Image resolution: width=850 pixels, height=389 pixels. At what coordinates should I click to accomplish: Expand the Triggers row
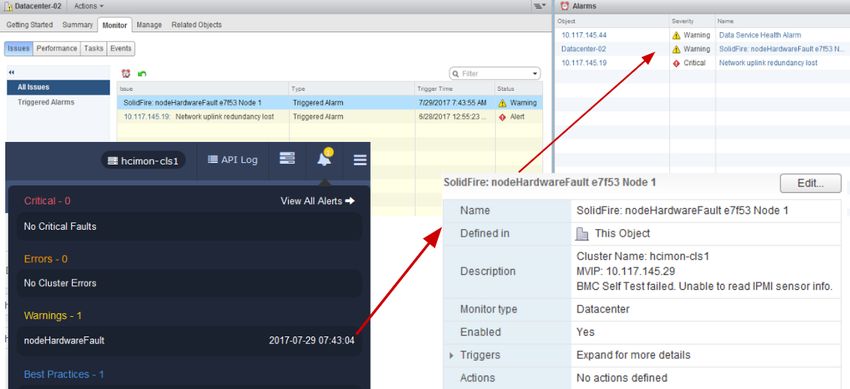(451, 355)
